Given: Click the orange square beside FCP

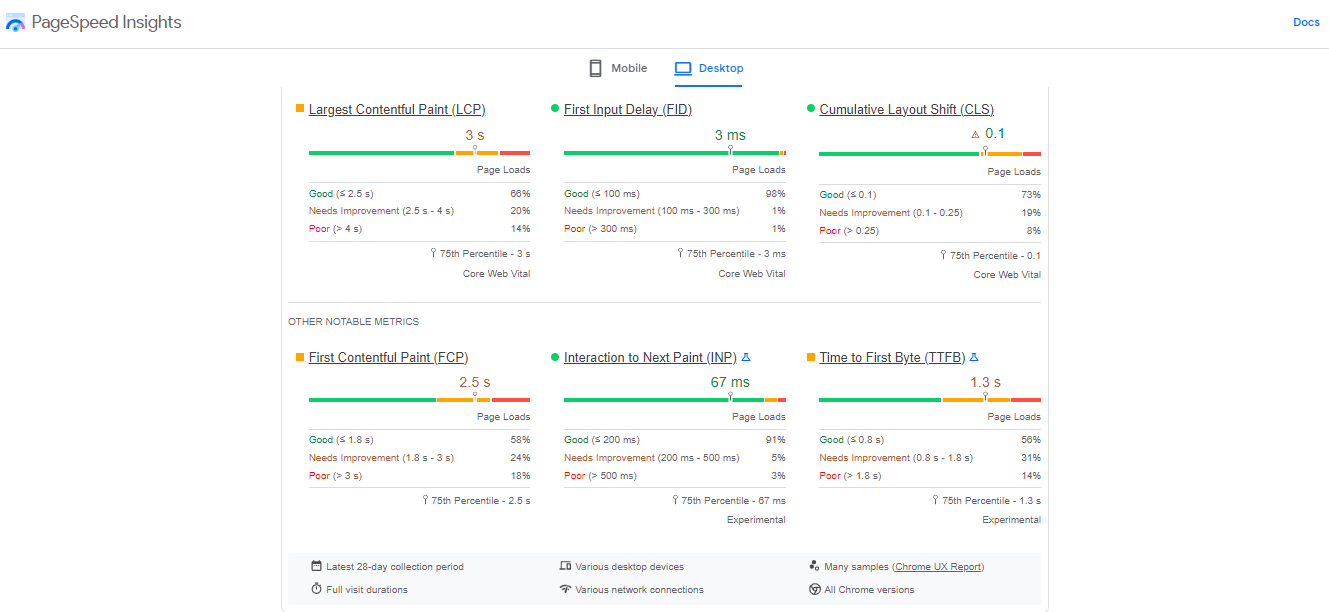Looking at the screenshot, I should point(300,356).
